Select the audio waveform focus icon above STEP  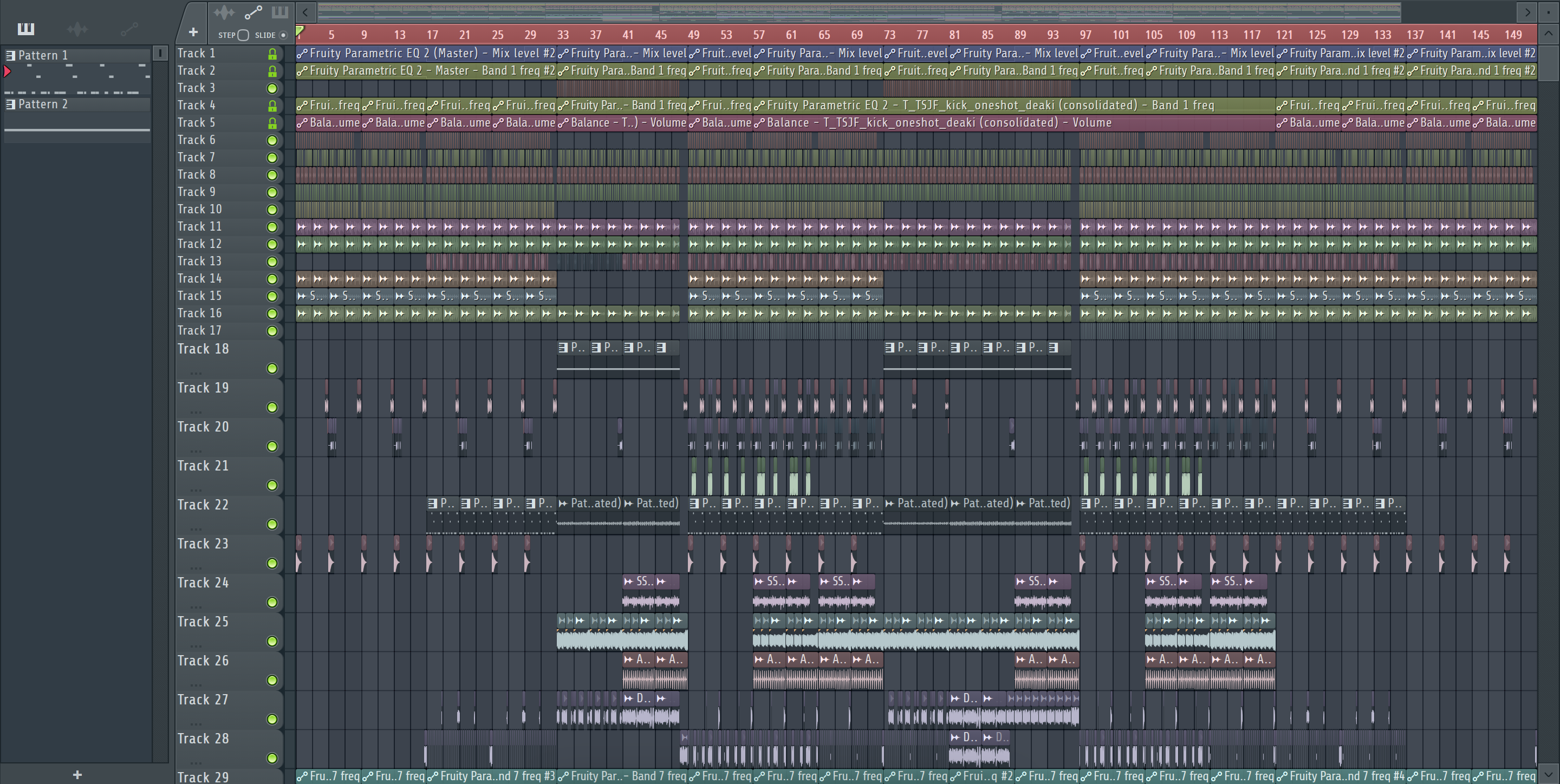pyautogui.click(x=224, y=12)
